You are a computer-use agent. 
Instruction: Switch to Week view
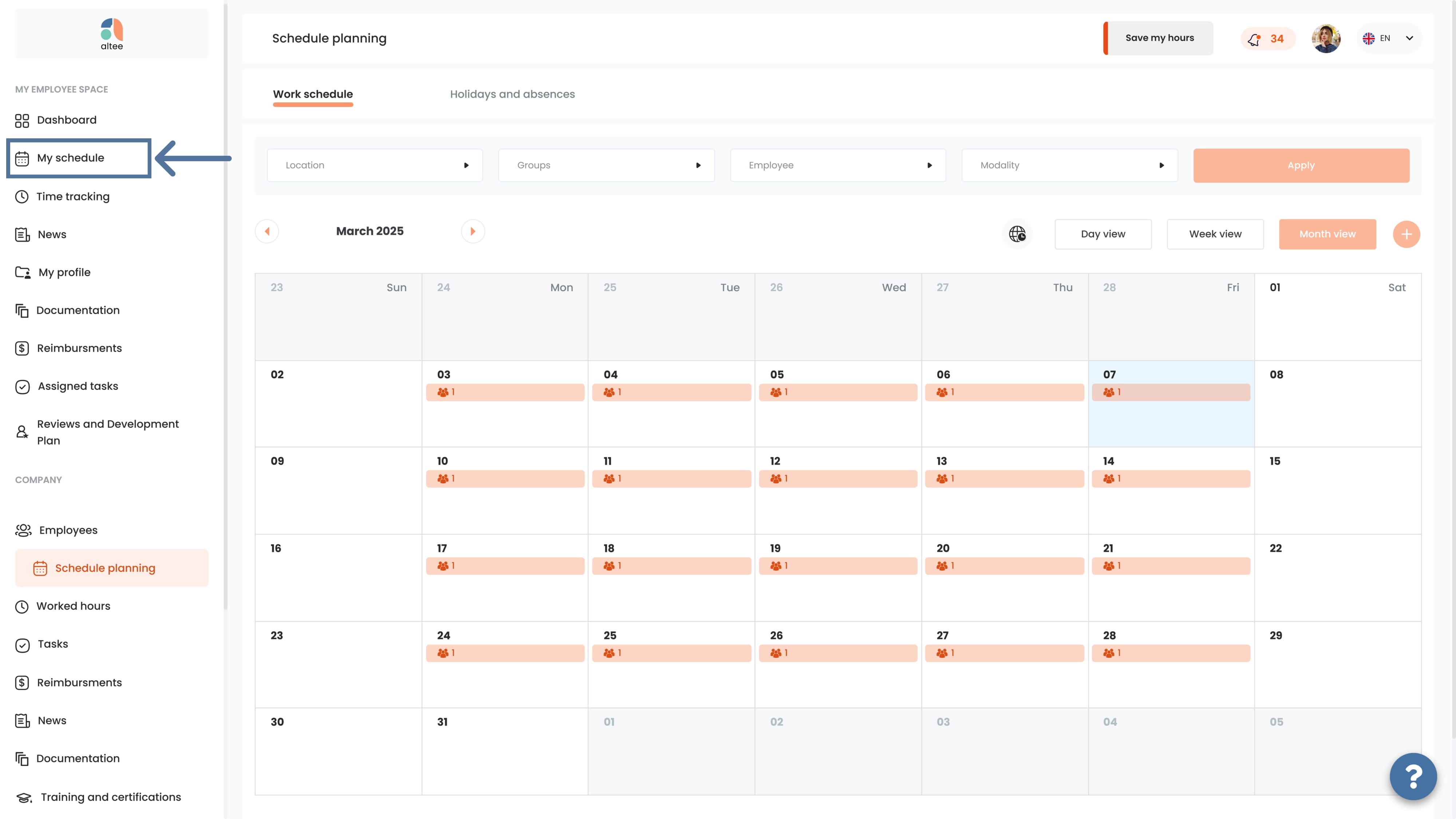(x=1215, y=234)
